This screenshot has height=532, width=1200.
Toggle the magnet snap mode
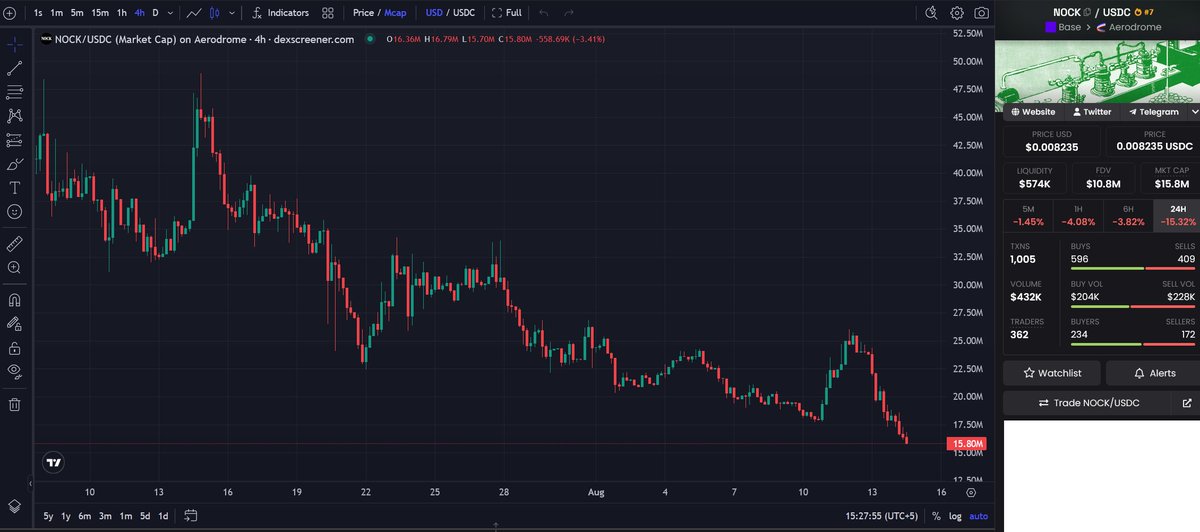[15, 299]
